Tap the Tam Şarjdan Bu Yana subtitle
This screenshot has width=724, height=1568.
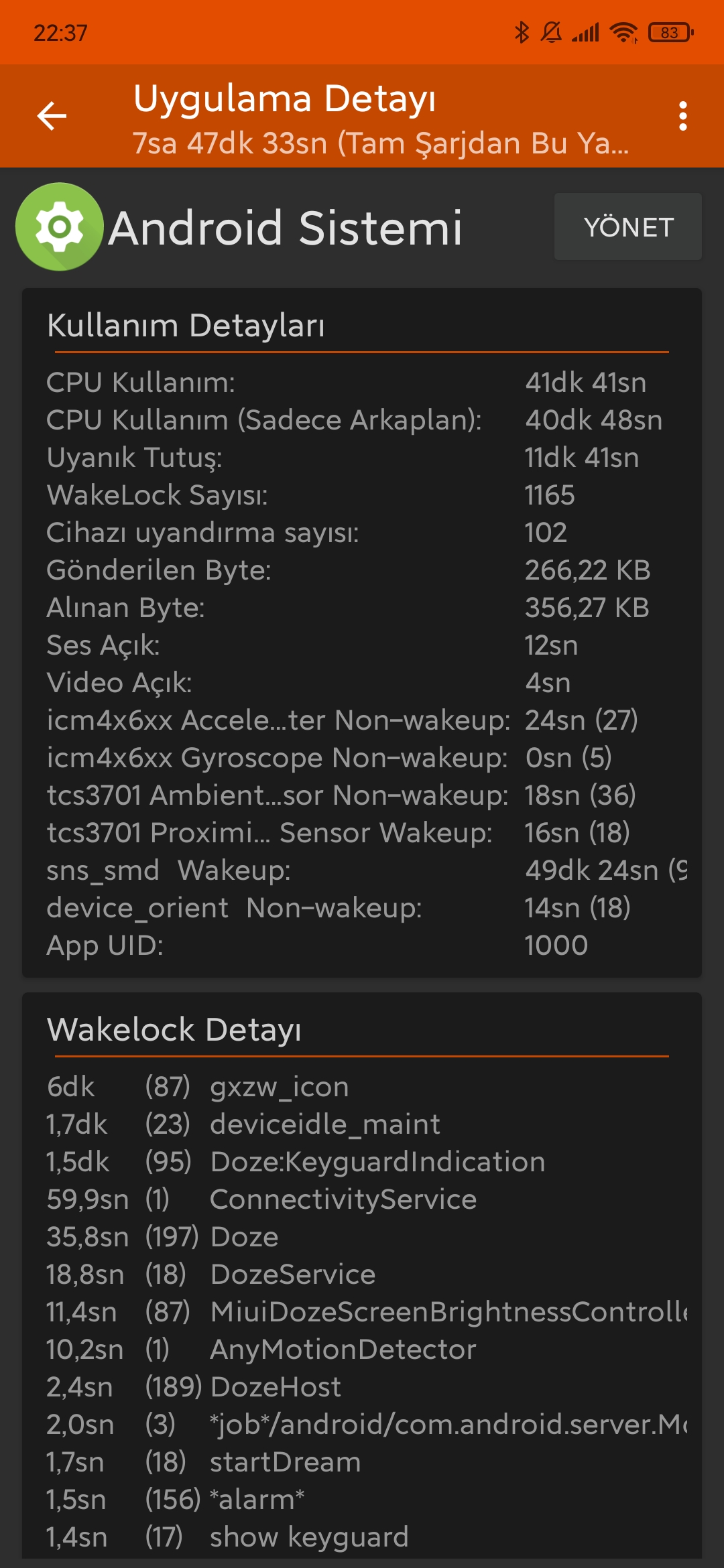coord(380,143)
